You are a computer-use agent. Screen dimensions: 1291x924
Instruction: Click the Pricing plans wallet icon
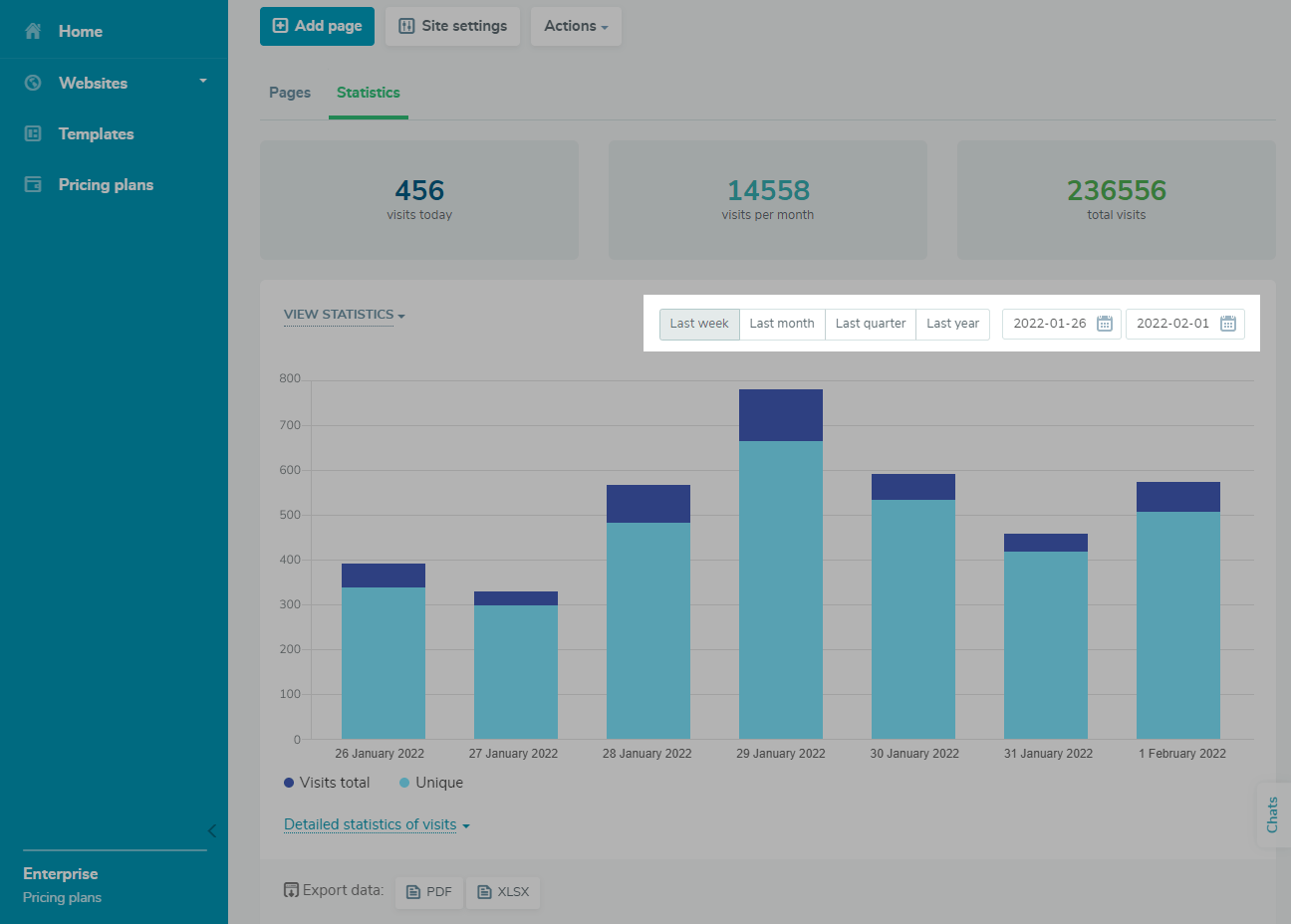33,184
